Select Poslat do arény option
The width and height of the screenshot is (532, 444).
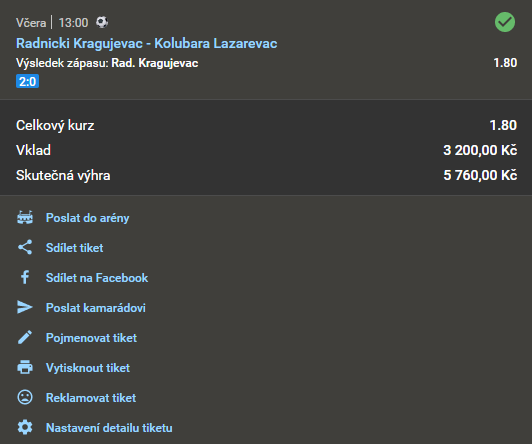(88, 218)
